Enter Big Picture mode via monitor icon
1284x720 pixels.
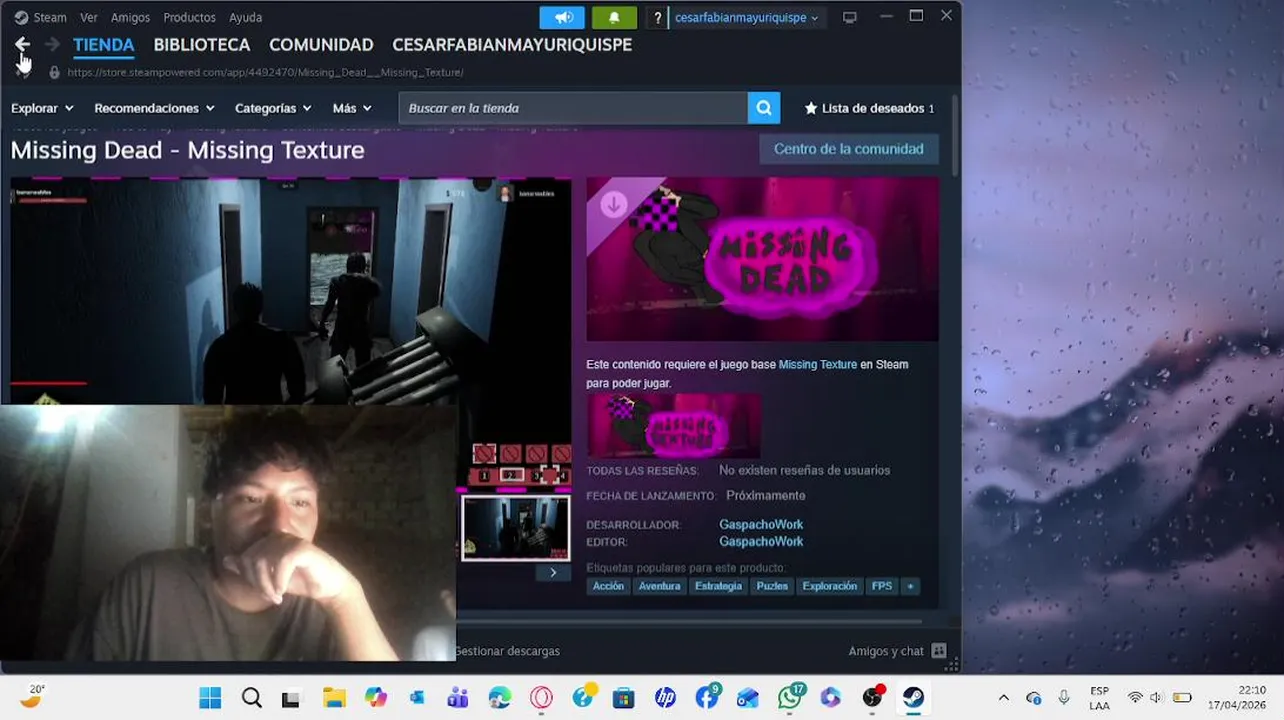point(850,17)
